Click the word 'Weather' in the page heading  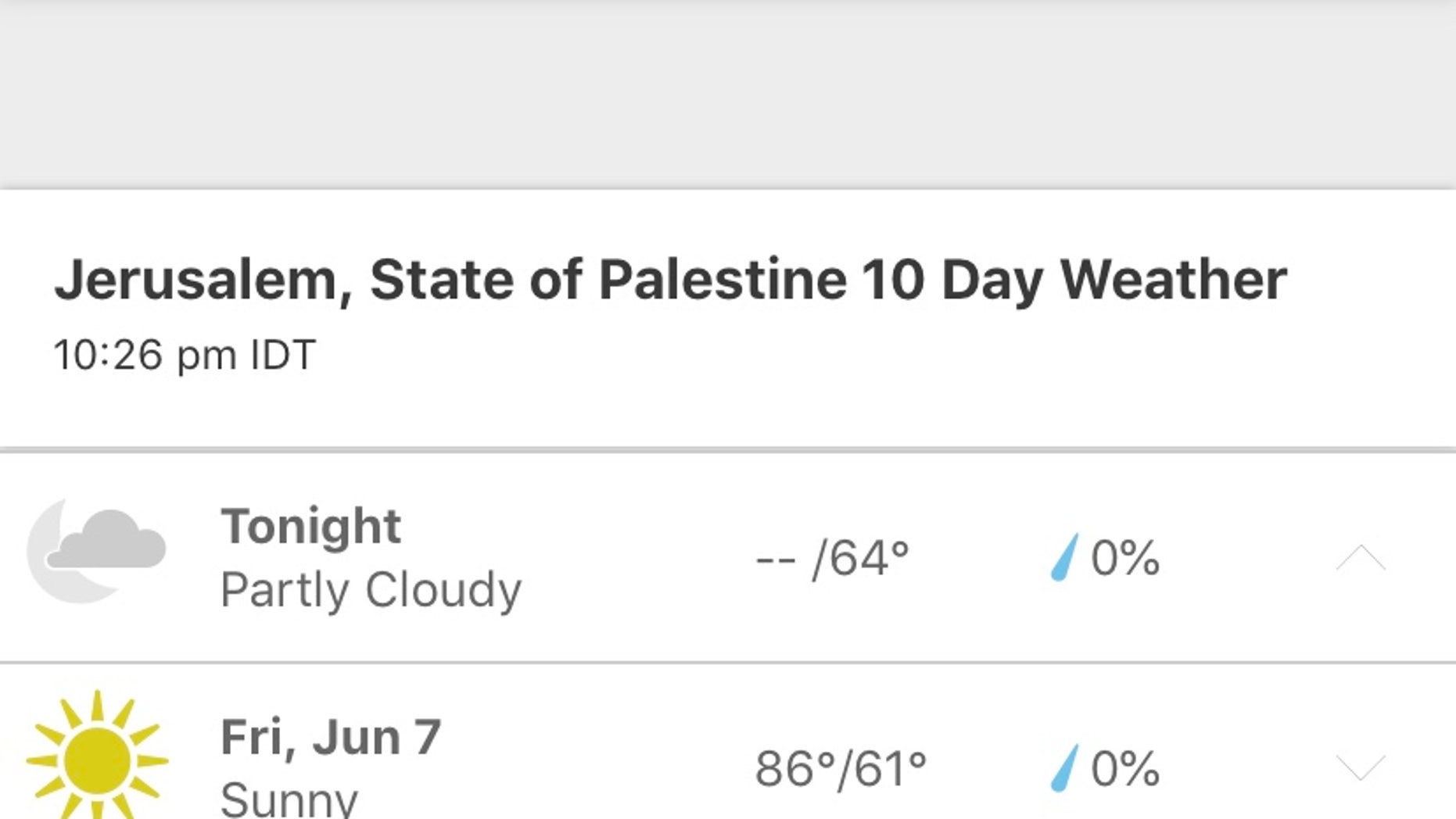tap(1173, 279)
